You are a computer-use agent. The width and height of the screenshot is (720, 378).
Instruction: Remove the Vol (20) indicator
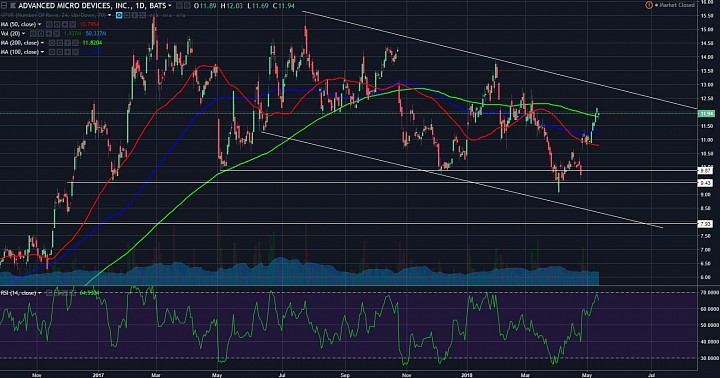click(56, 34)
